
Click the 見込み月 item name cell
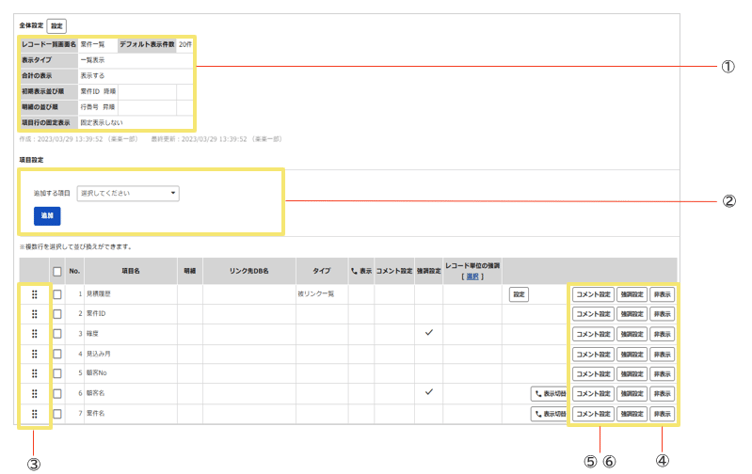(x=131, y=354)
